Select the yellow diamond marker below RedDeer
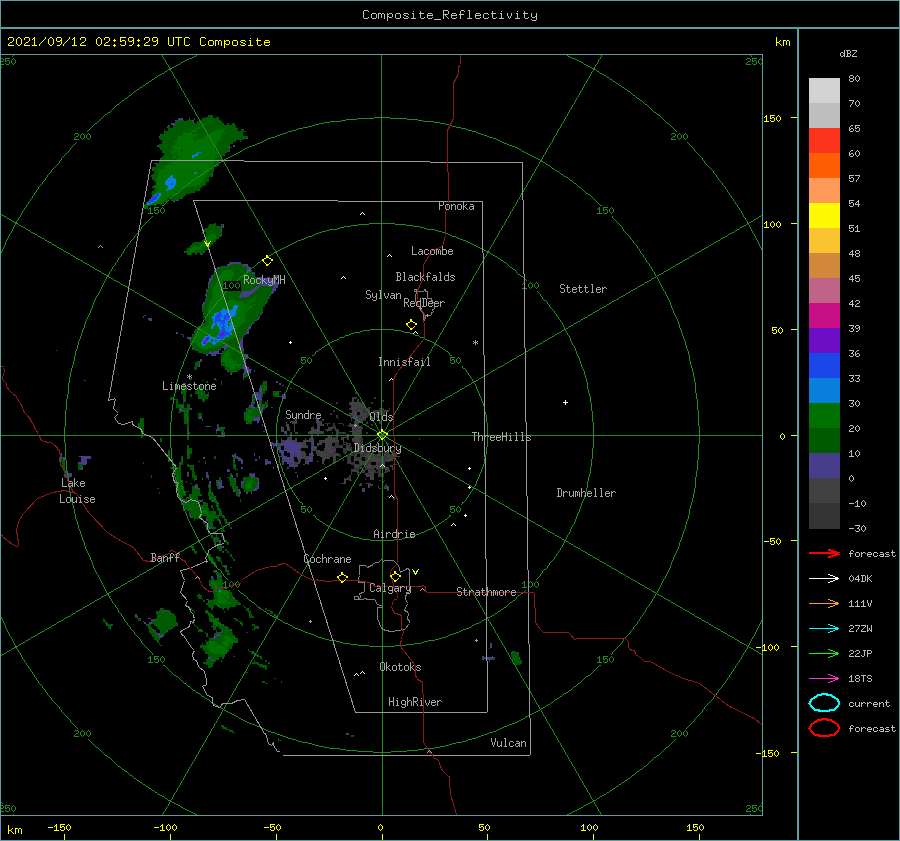The image size is (900, 841). coord(411,325)
